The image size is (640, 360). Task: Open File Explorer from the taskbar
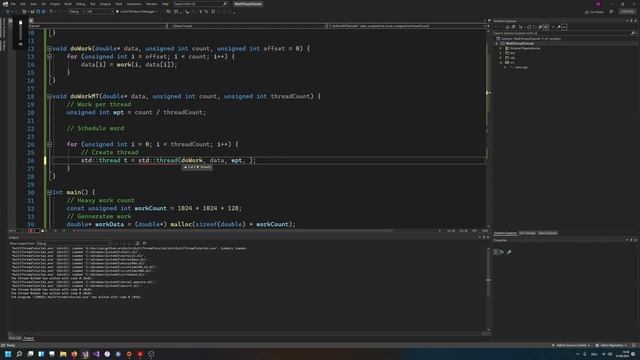(x=63, y=354)
